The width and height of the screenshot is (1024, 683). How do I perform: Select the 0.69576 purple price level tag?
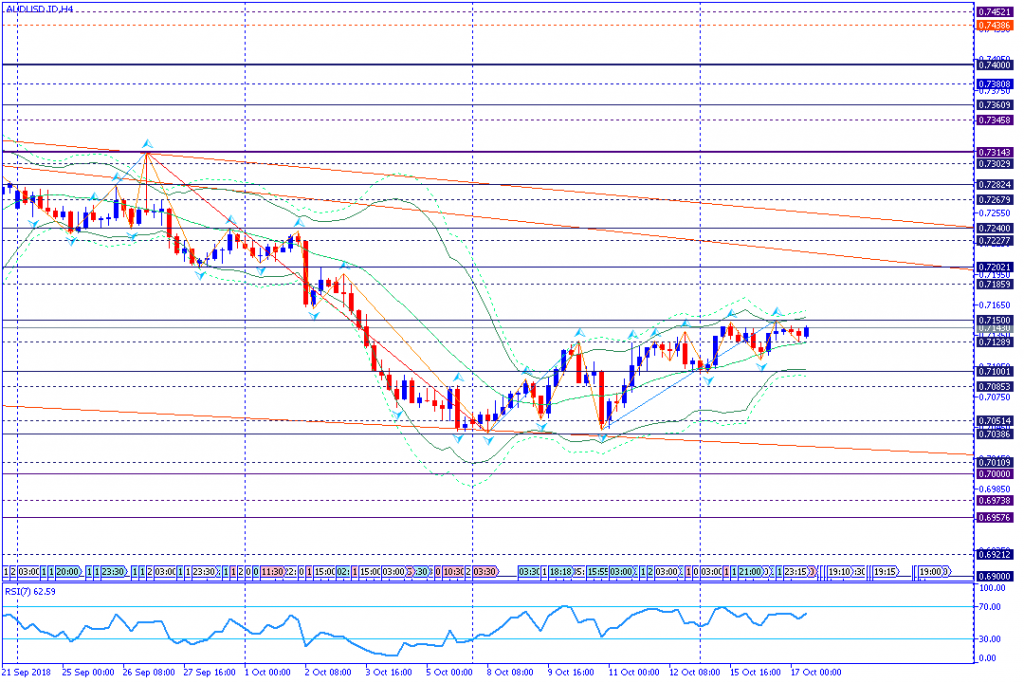tap(992, 517)
